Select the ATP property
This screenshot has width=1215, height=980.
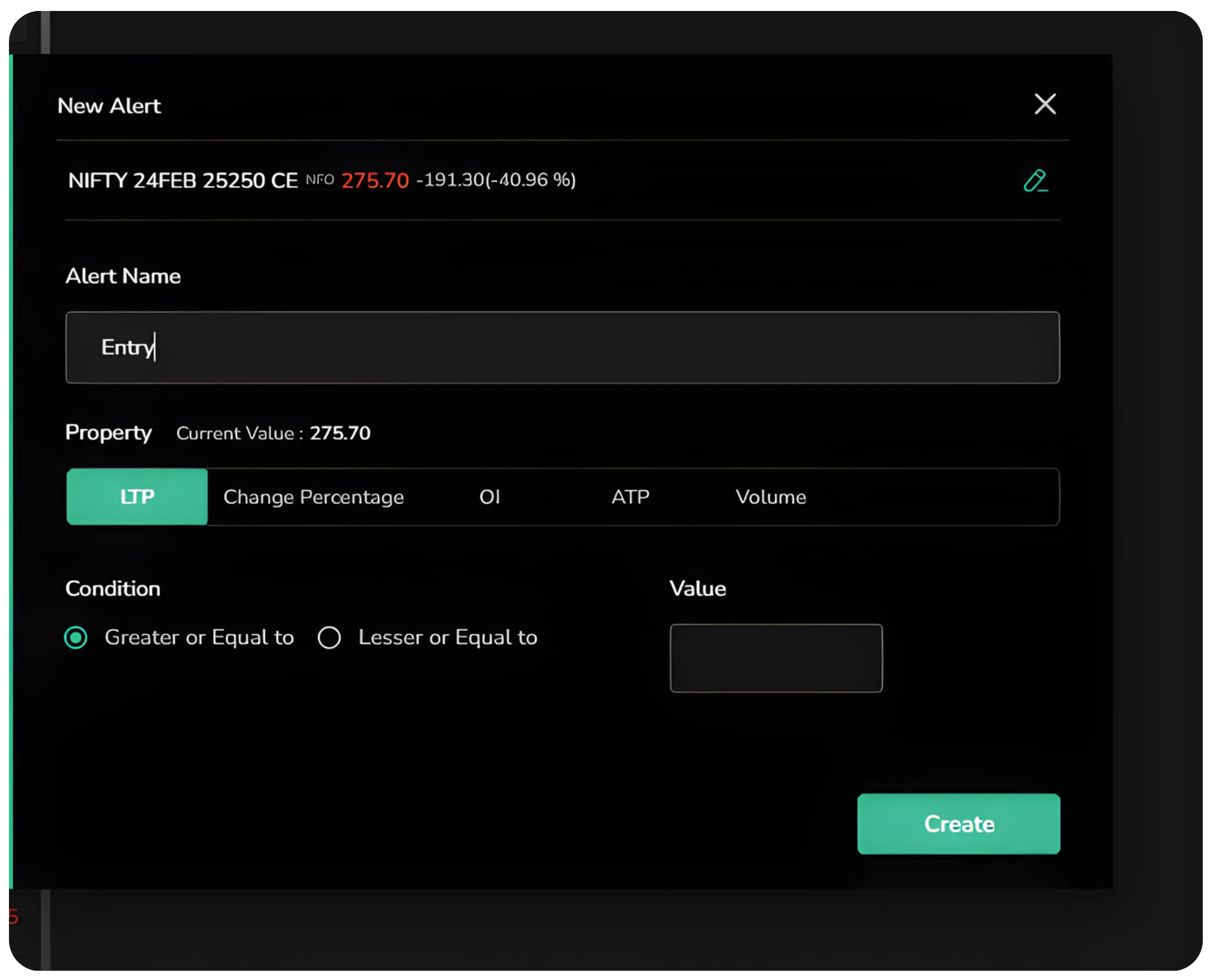coord(629,497)
